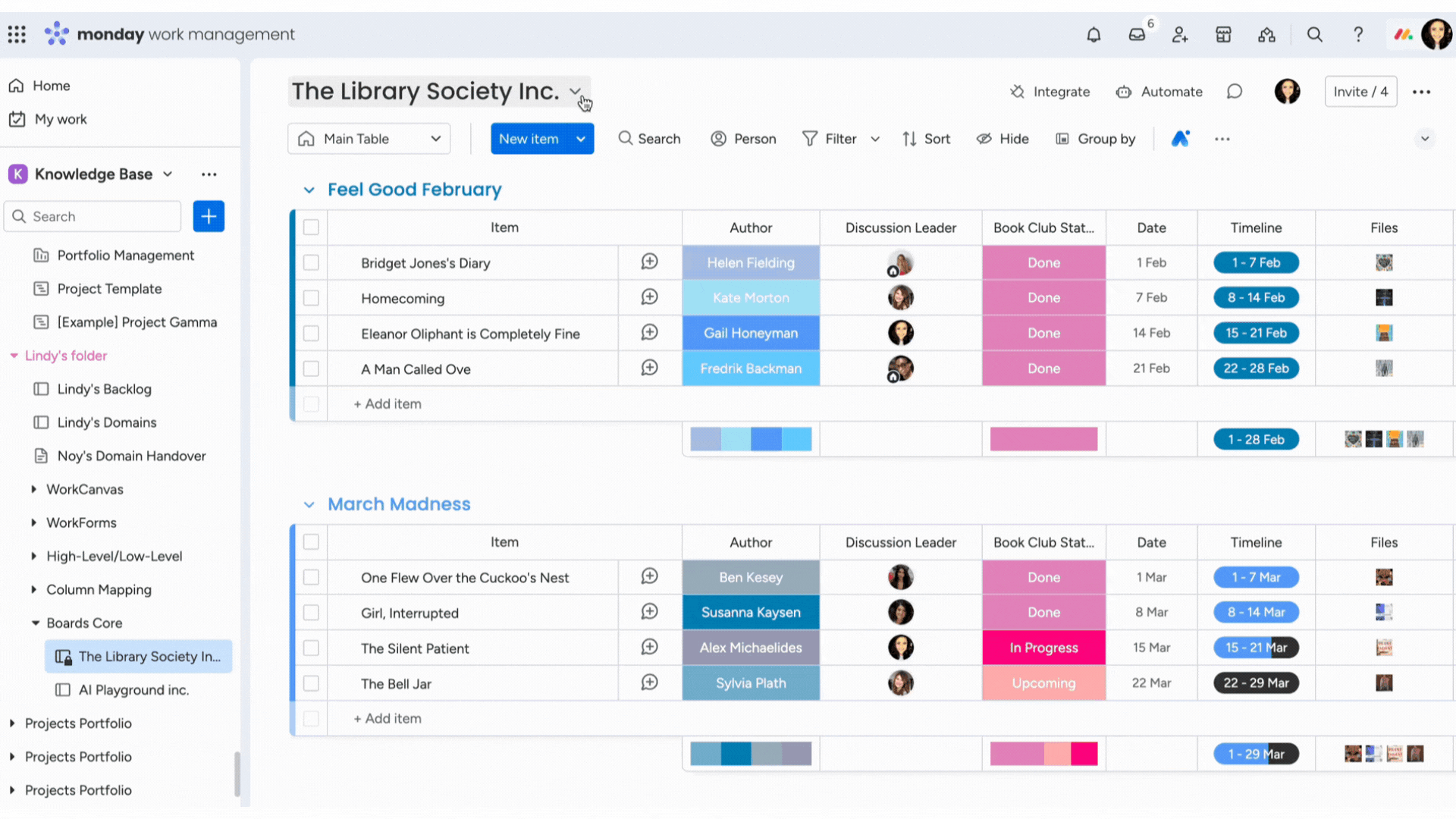Click the author color swatch summary row
This screenshot has height=819, width=1456.
(751, 439)
